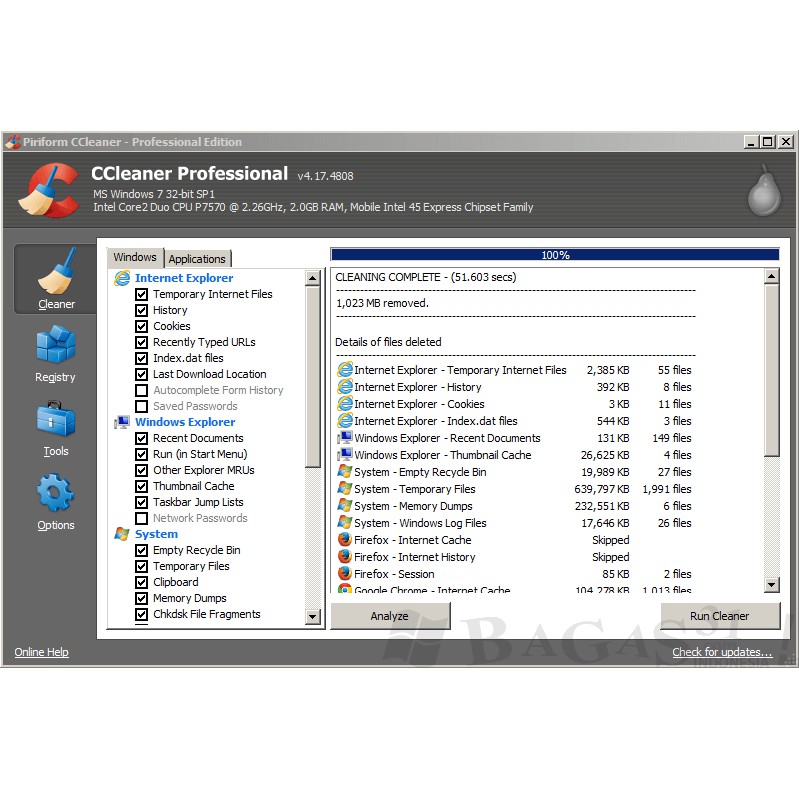The height and width of the screenshot is (799, 799).
Task: Uncheck Internet Explorer History checkbox
Action: pyautogui.click(x=142, y=310)
